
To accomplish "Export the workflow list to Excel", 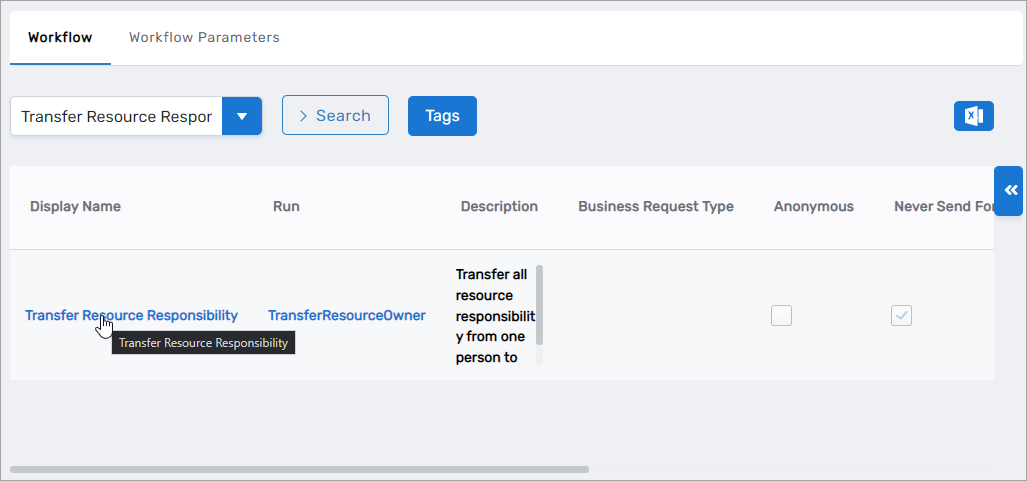I will (x=973, y=116).
